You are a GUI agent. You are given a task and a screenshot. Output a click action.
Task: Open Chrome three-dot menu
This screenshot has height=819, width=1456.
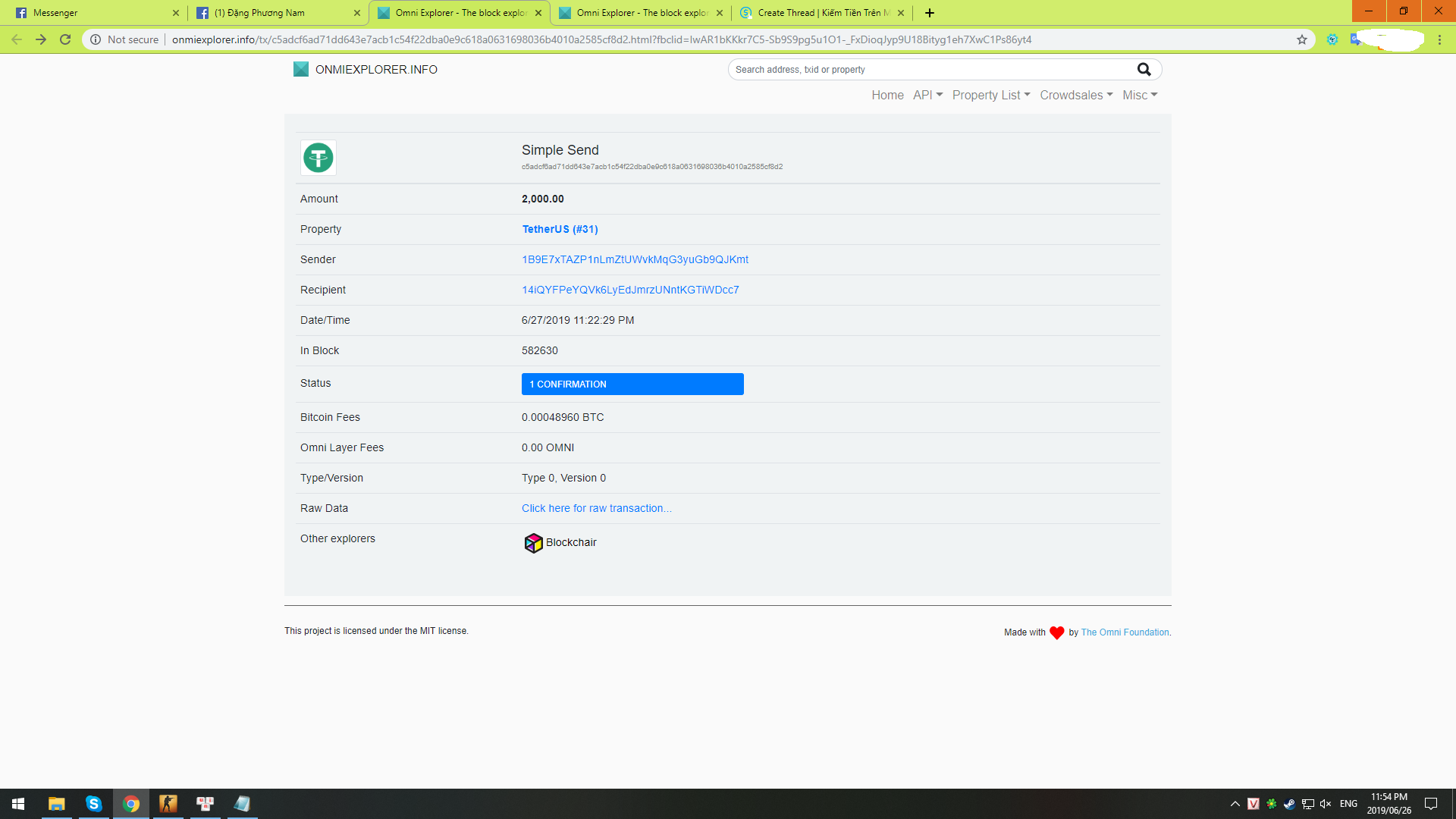(x=1439, y=39)
